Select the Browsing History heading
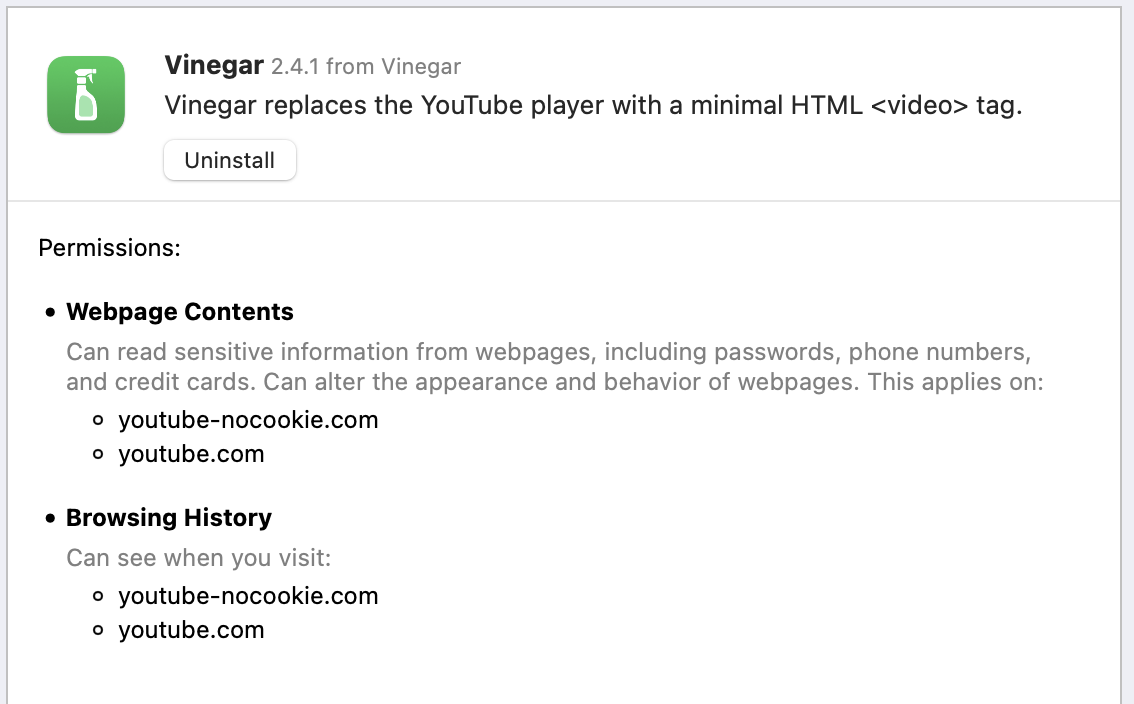 [169, 518]
